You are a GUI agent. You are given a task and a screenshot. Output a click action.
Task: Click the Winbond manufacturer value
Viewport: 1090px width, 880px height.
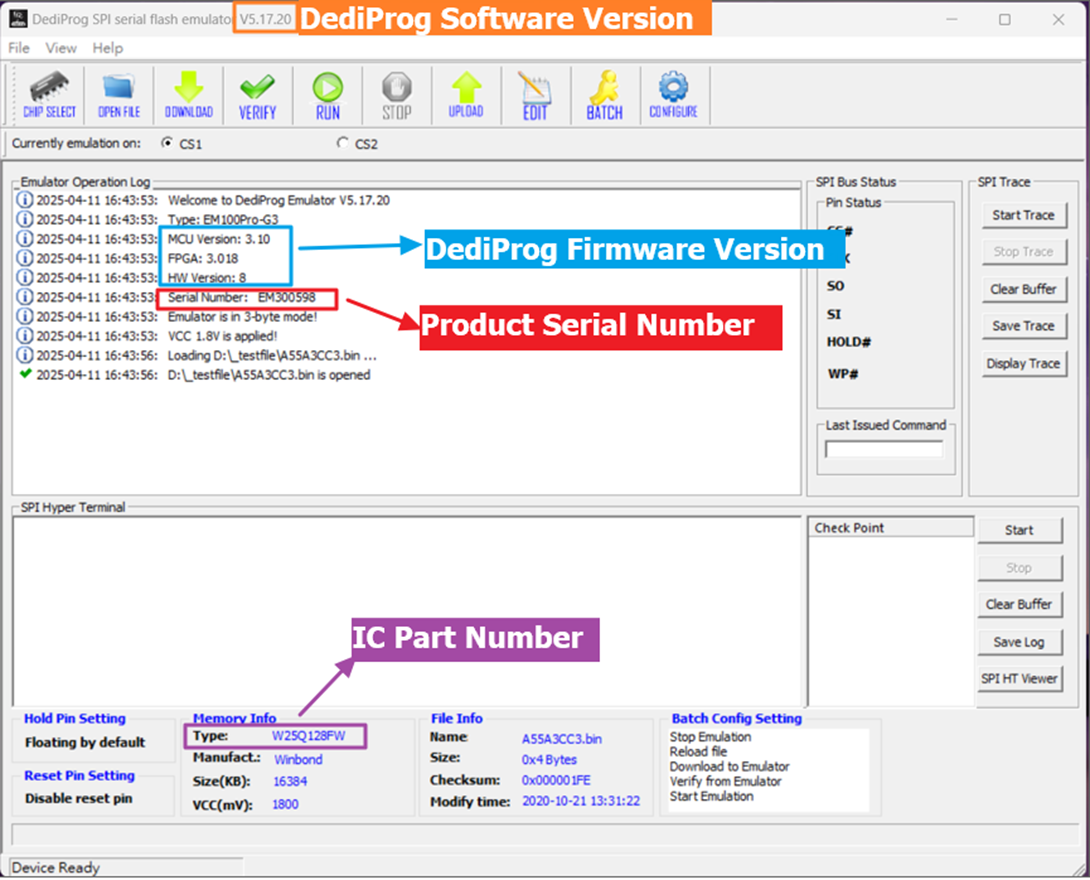[x=298, y=760]
